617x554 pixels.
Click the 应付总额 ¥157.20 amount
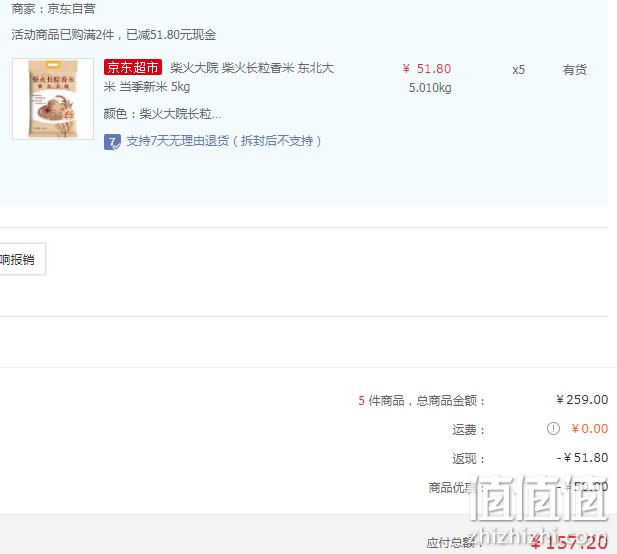point(569,543)
